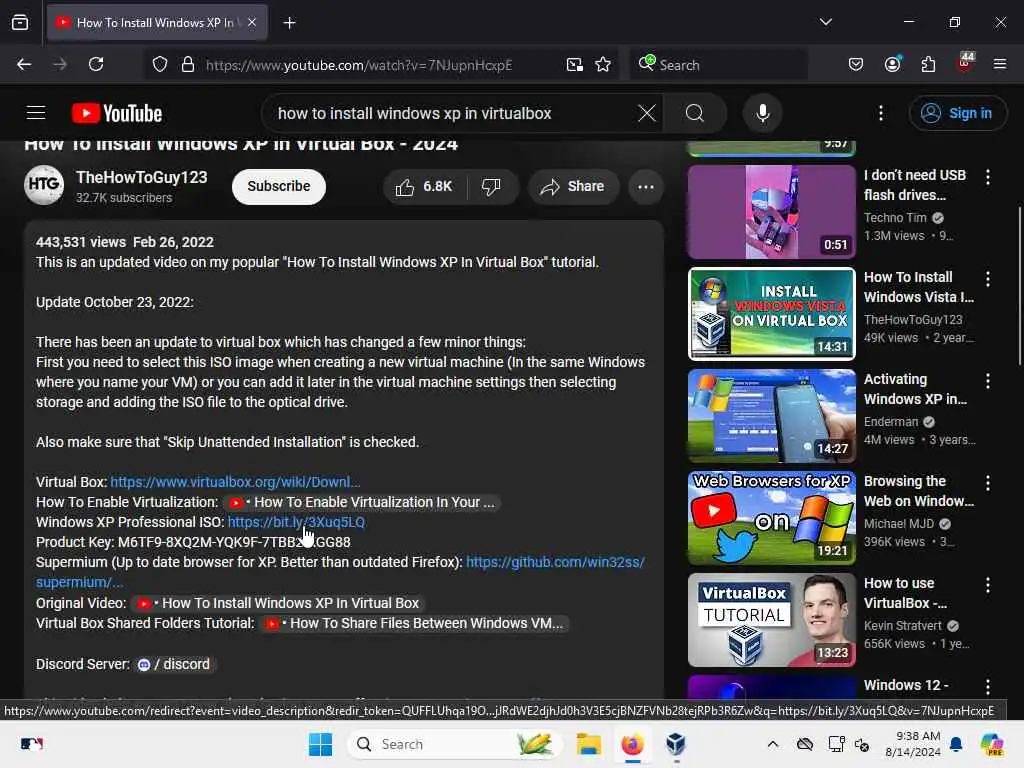Click the Firefox toolbar Search field
Viewport: 1024px width, 768px height.
point(718,64)
